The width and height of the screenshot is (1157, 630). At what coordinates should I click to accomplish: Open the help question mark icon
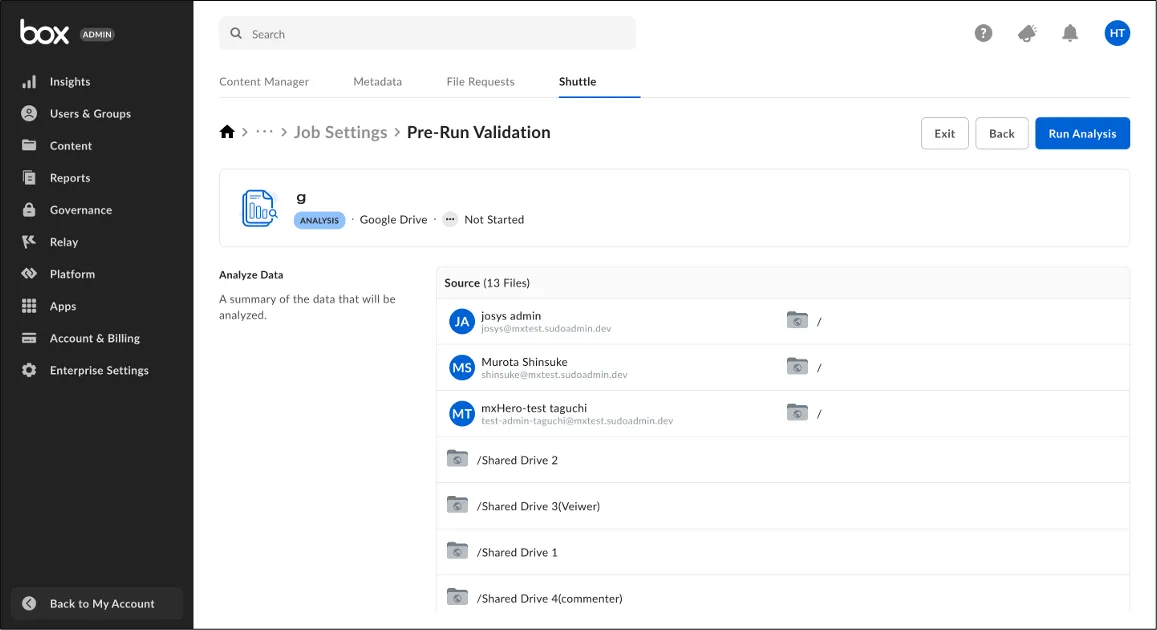(x=983, y=33)
